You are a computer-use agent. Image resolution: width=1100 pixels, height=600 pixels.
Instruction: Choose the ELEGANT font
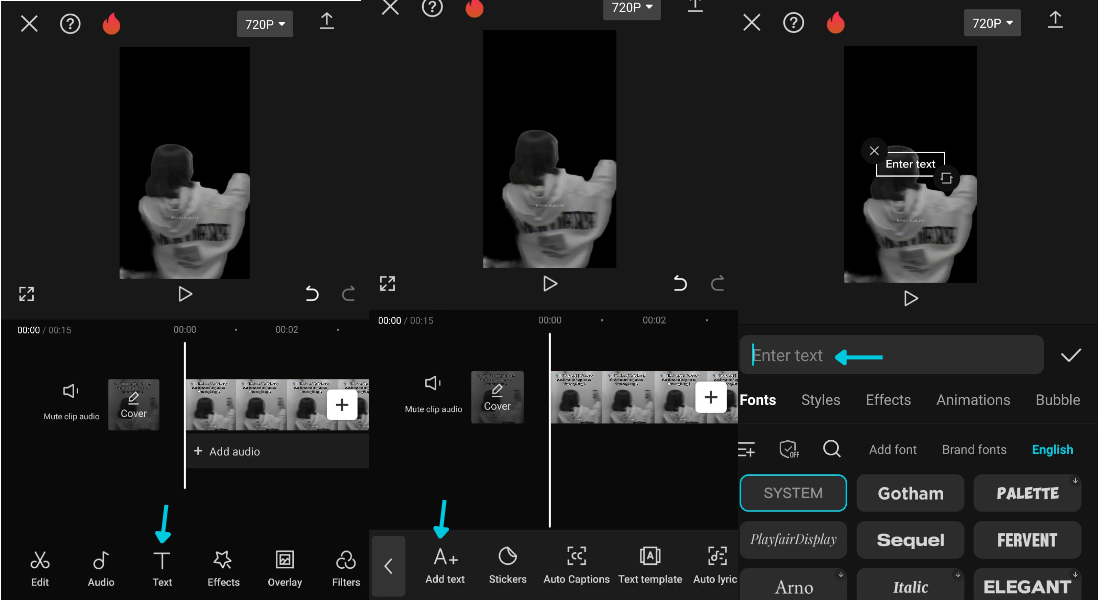pos(1028,585)
